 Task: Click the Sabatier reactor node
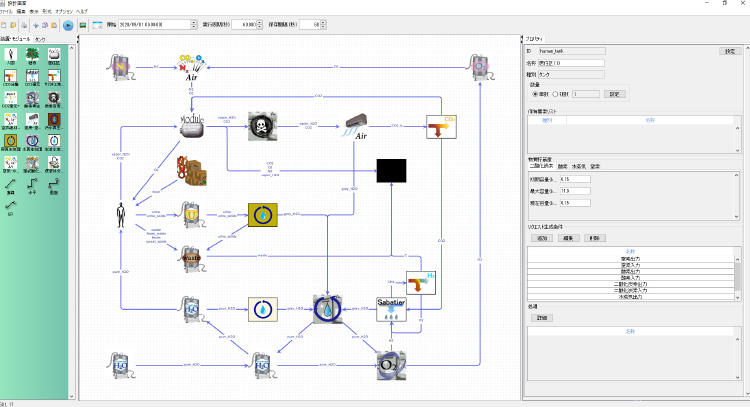click(x=390, y=307)
